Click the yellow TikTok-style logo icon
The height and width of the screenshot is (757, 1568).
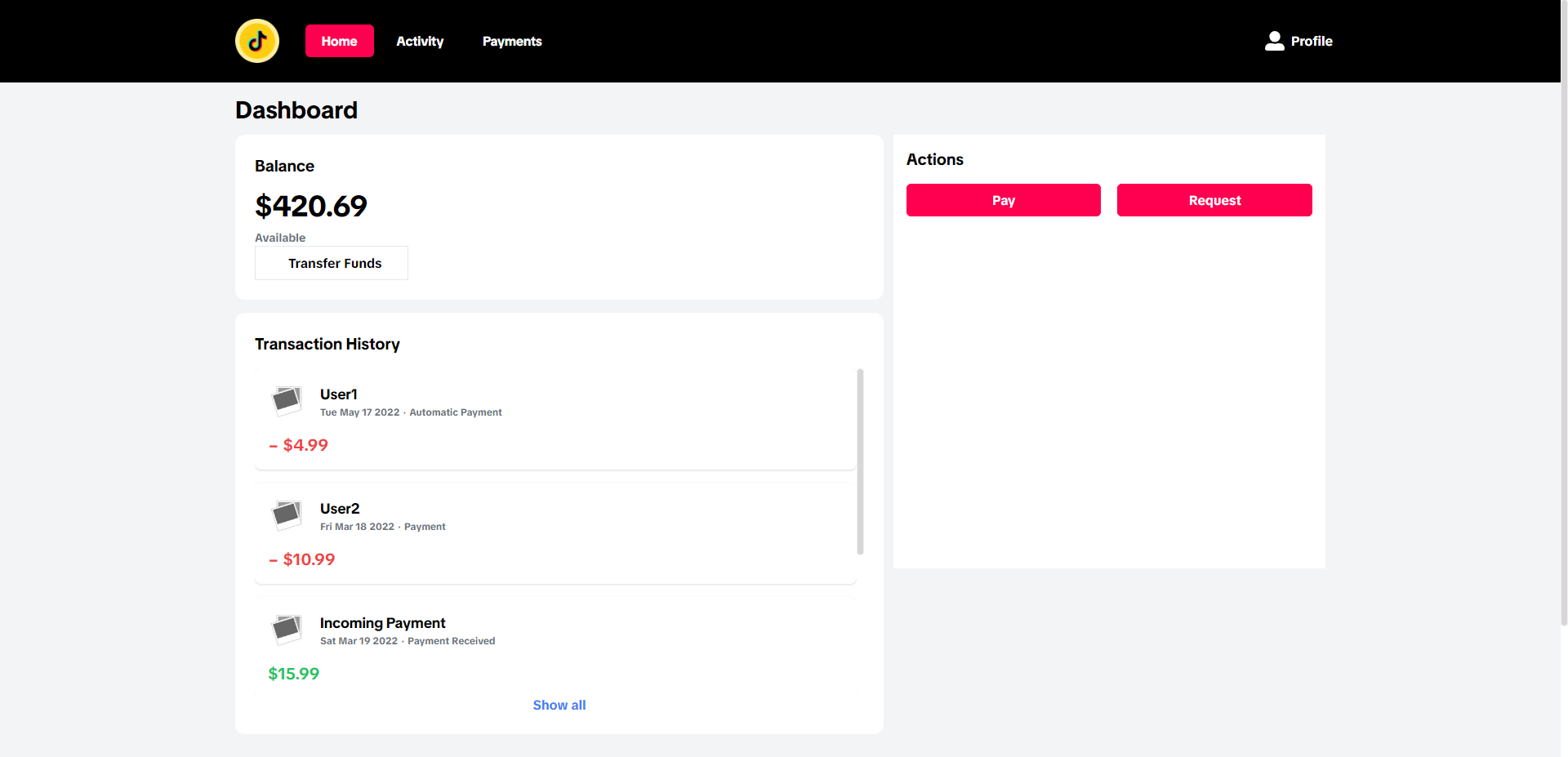point(257,41)
